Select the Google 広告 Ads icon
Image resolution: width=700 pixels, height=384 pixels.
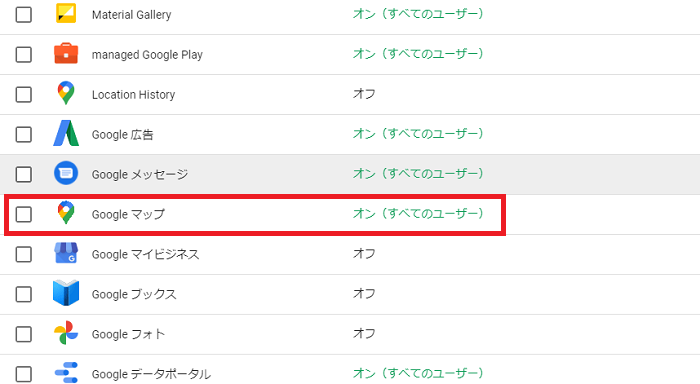(x=66, y=133)
